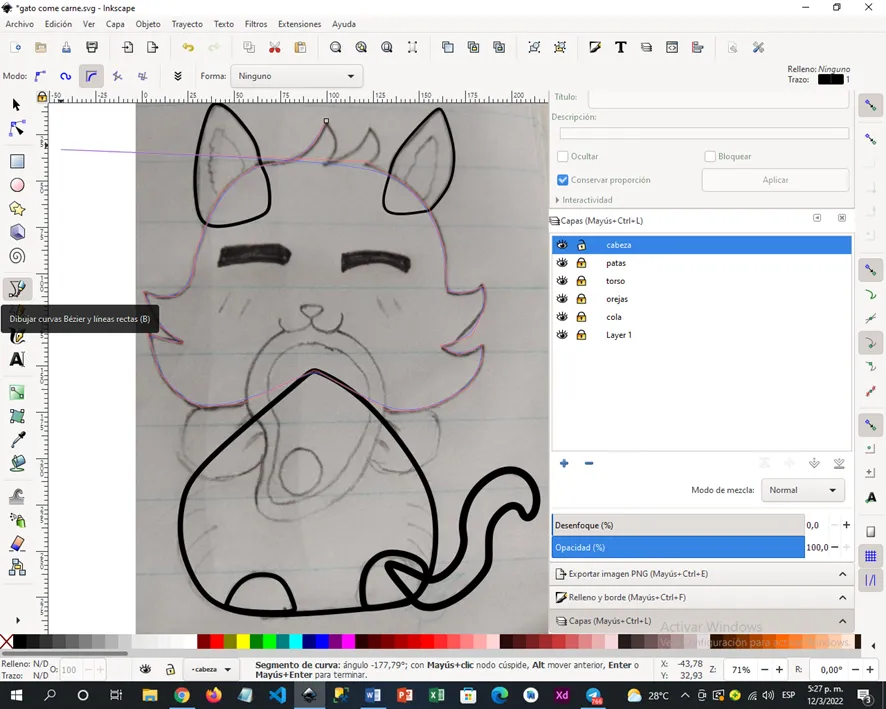
Task: Click the Aplicar button
Action: point(775,180)
